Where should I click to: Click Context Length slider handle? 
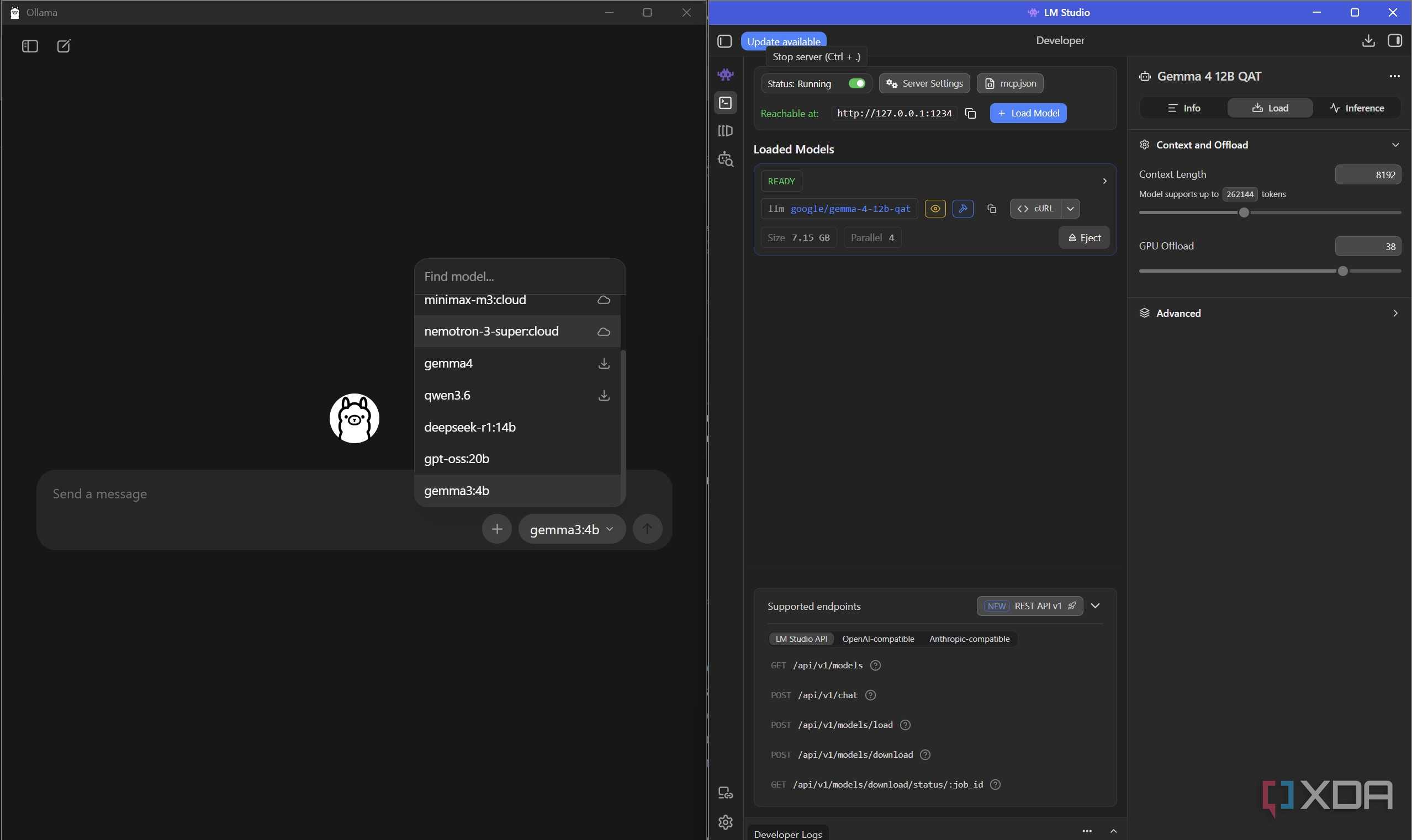(x=1244, y=213)
